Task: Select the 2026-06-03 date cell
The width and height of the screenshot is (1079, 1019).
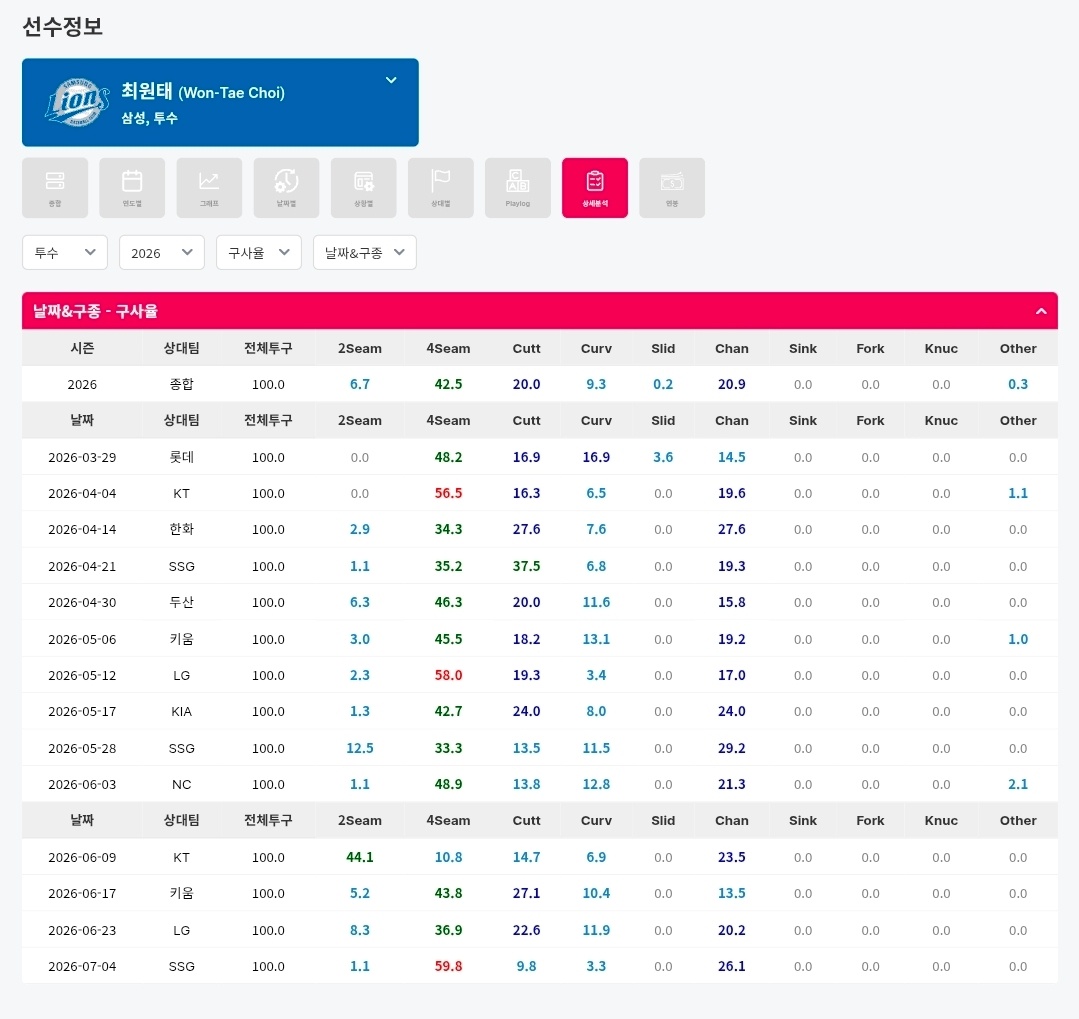Action: point(82,784)
